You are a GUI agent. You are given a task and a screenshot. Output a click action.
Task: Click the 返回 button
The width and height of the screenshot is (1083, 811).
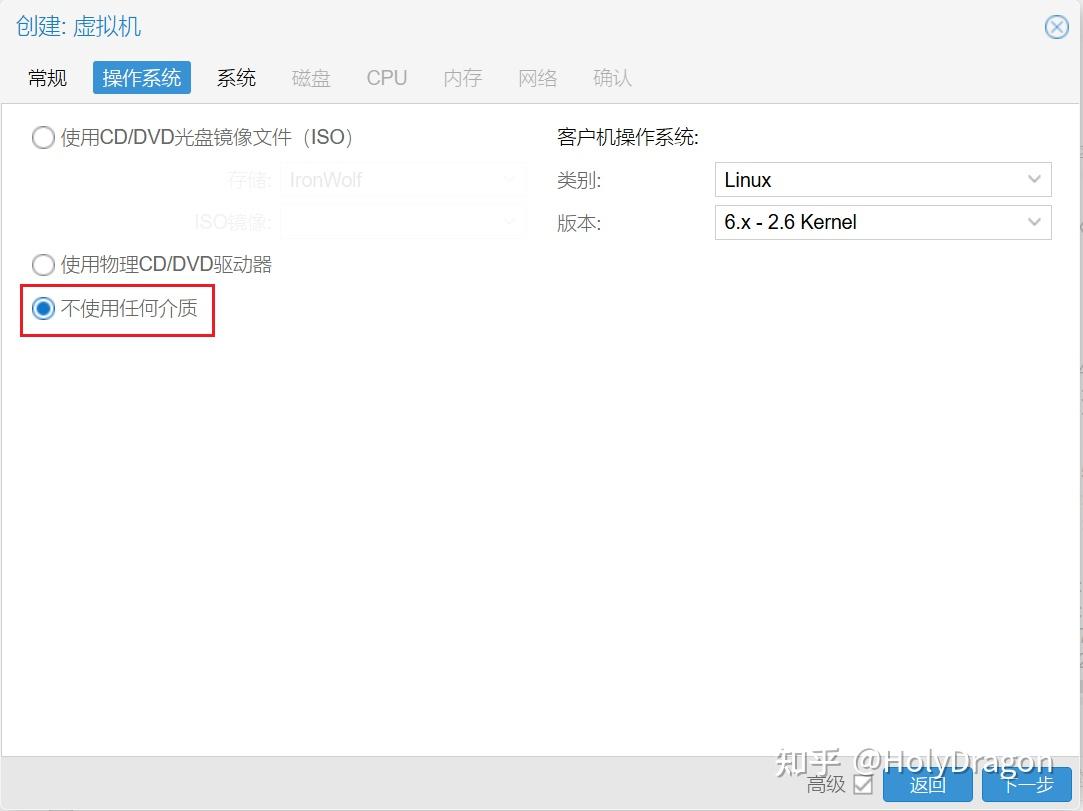click(927, 785)
